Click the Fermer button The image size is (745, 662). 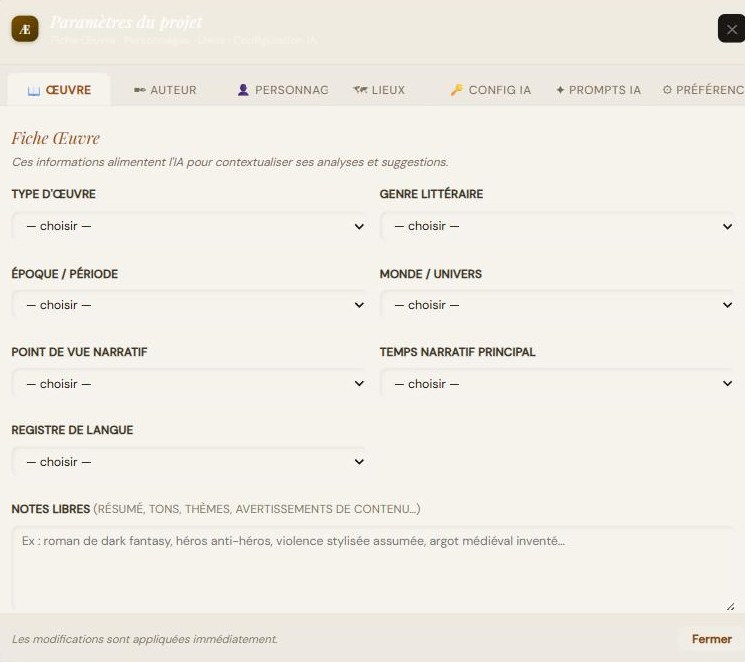pyautogui.click(x=711, y=639)
